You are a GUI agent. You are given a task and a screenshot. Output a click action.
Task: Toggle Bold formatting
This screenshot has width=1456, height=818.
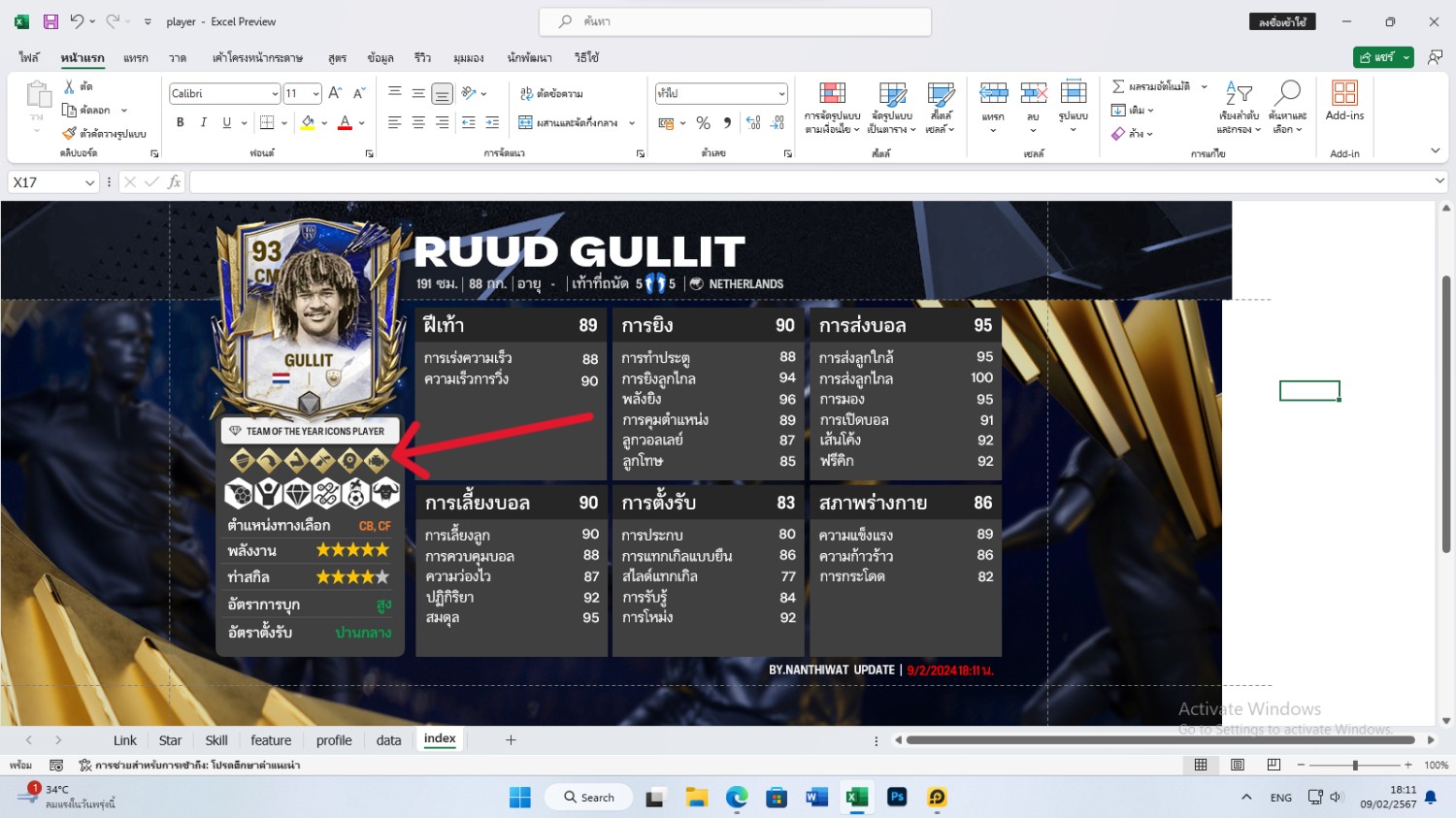point(180,122)
